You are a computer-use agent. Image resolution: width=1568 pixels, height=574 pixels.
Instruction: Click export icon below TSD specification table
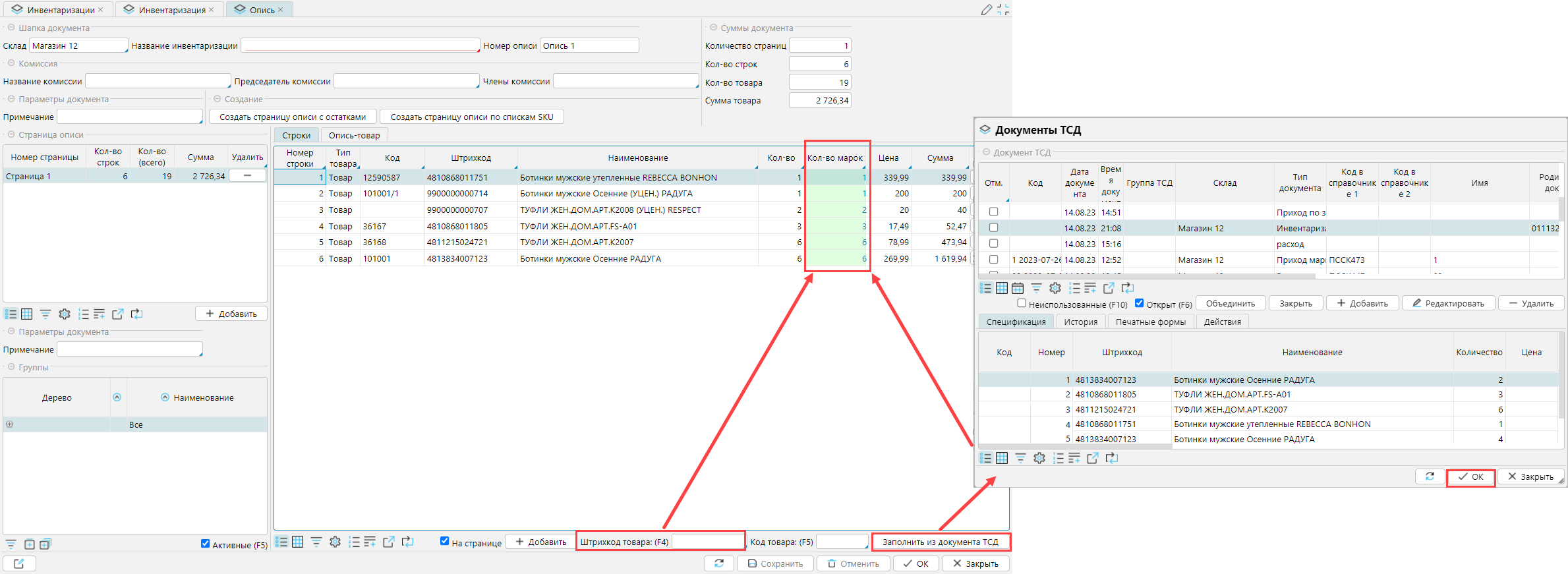coord(1092,458)
